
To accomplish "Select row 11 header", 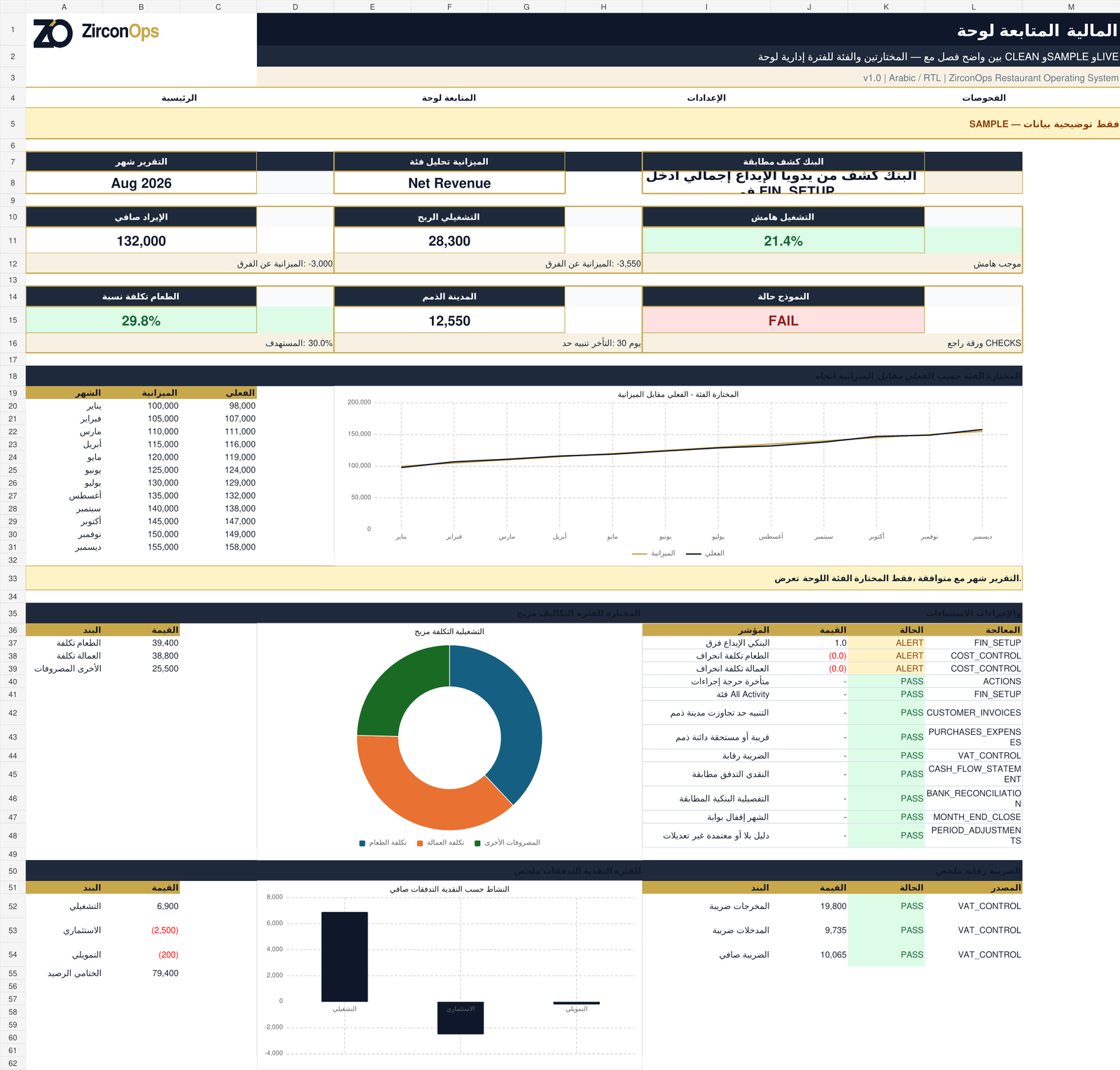I will [x=13, y=241].
